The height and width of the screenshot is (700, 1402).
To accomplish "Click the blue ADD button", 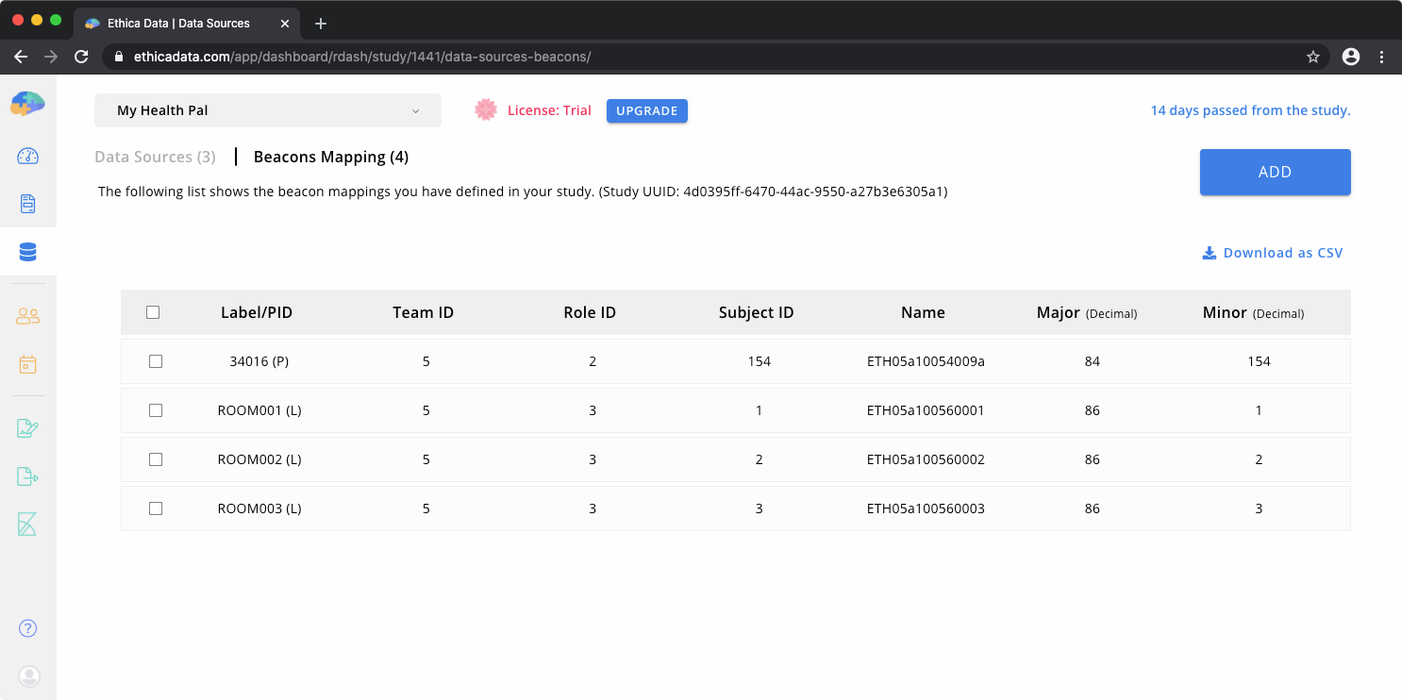I will point(1274,172).
